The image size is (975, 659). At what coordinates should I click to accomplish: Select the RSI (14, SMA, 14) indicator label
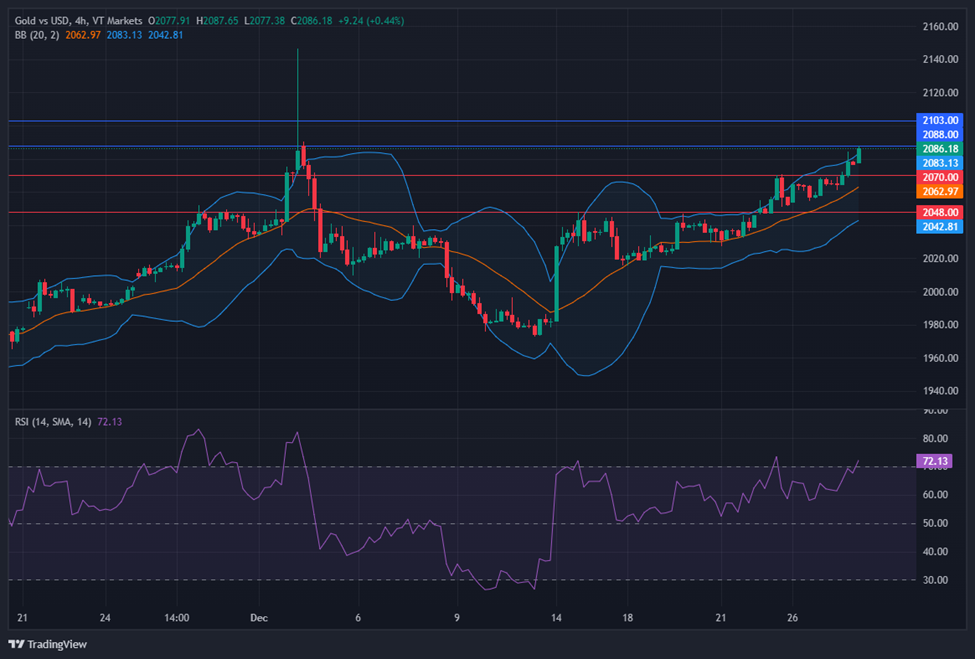pyautogui.click(x=52, y=422)
